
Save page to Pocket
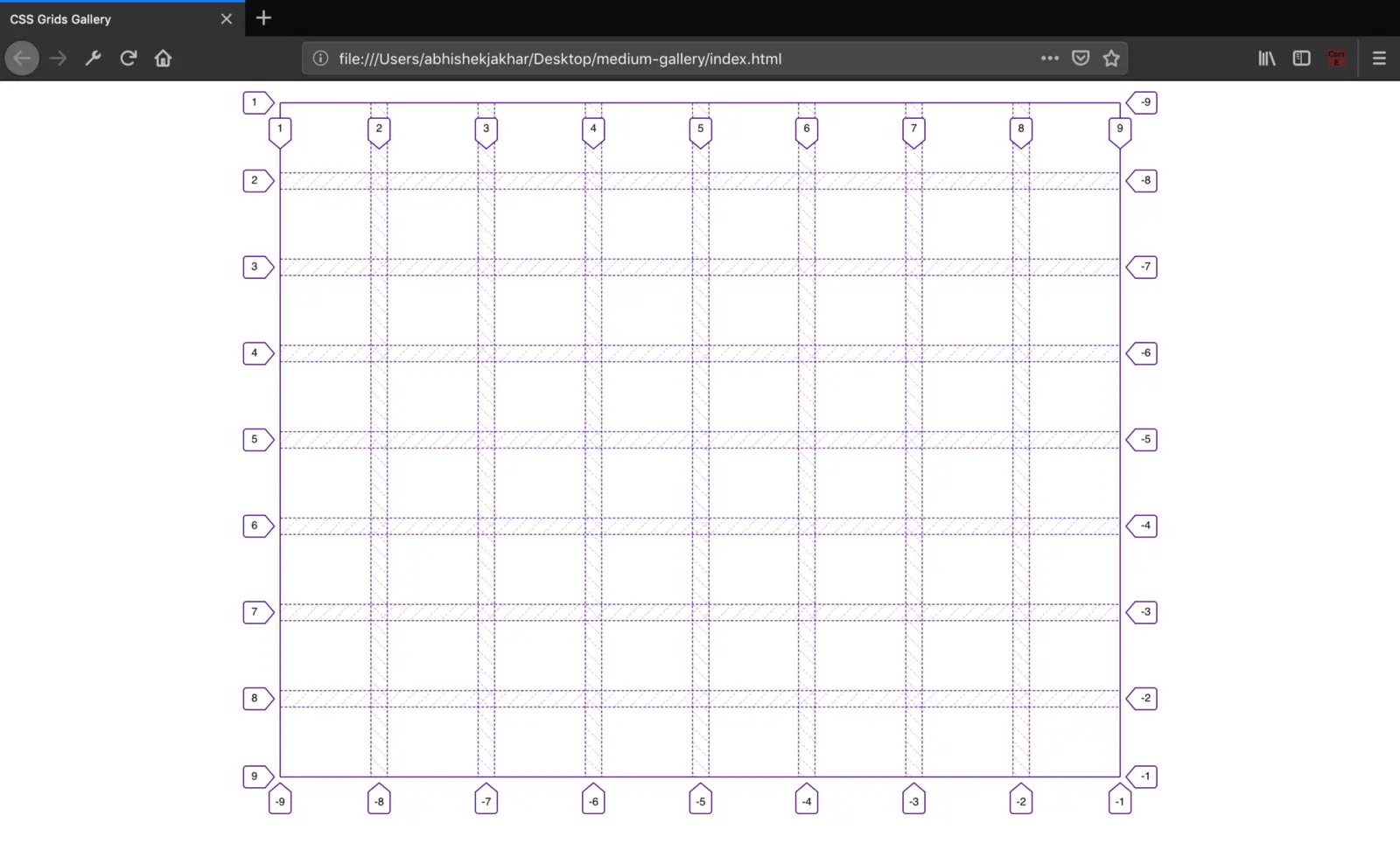pos(1081,59)
